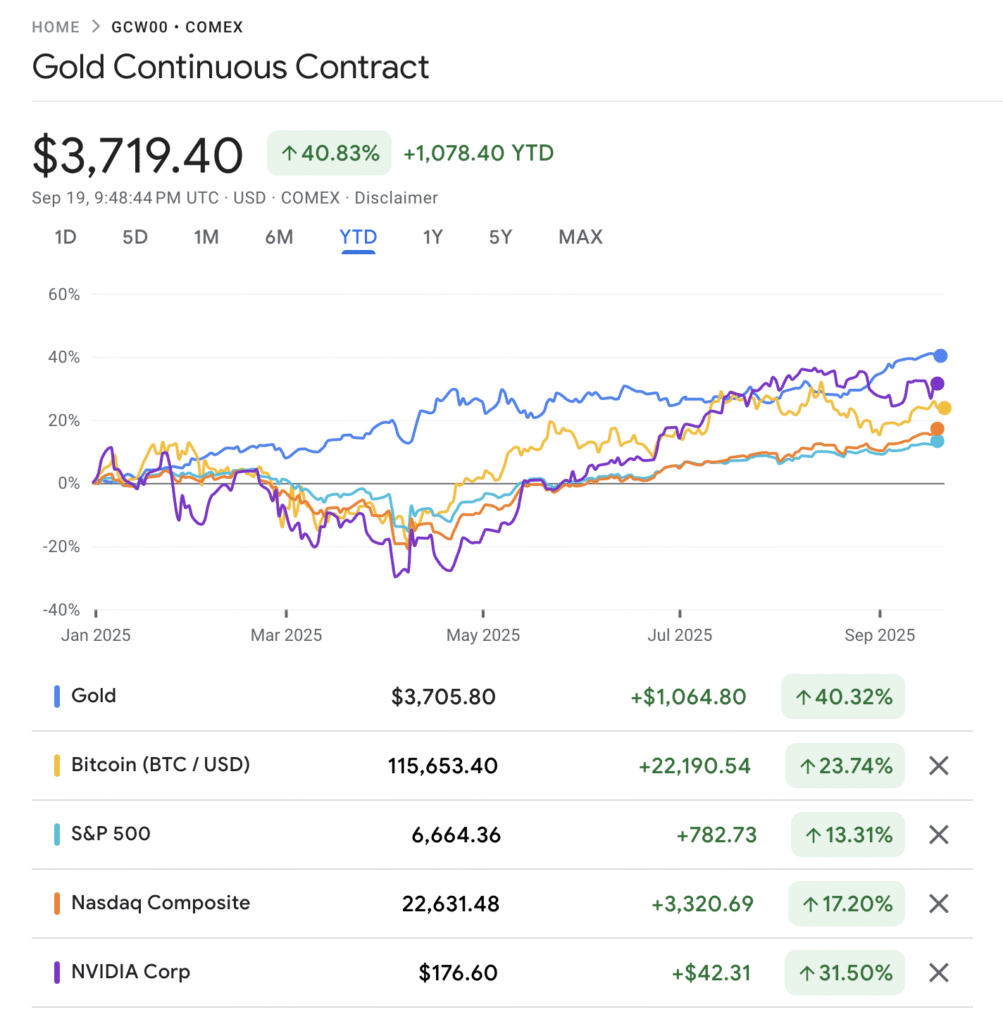
Task: Remove NVIDIA Corp comparison with X icon
Action: click(938, 972)
